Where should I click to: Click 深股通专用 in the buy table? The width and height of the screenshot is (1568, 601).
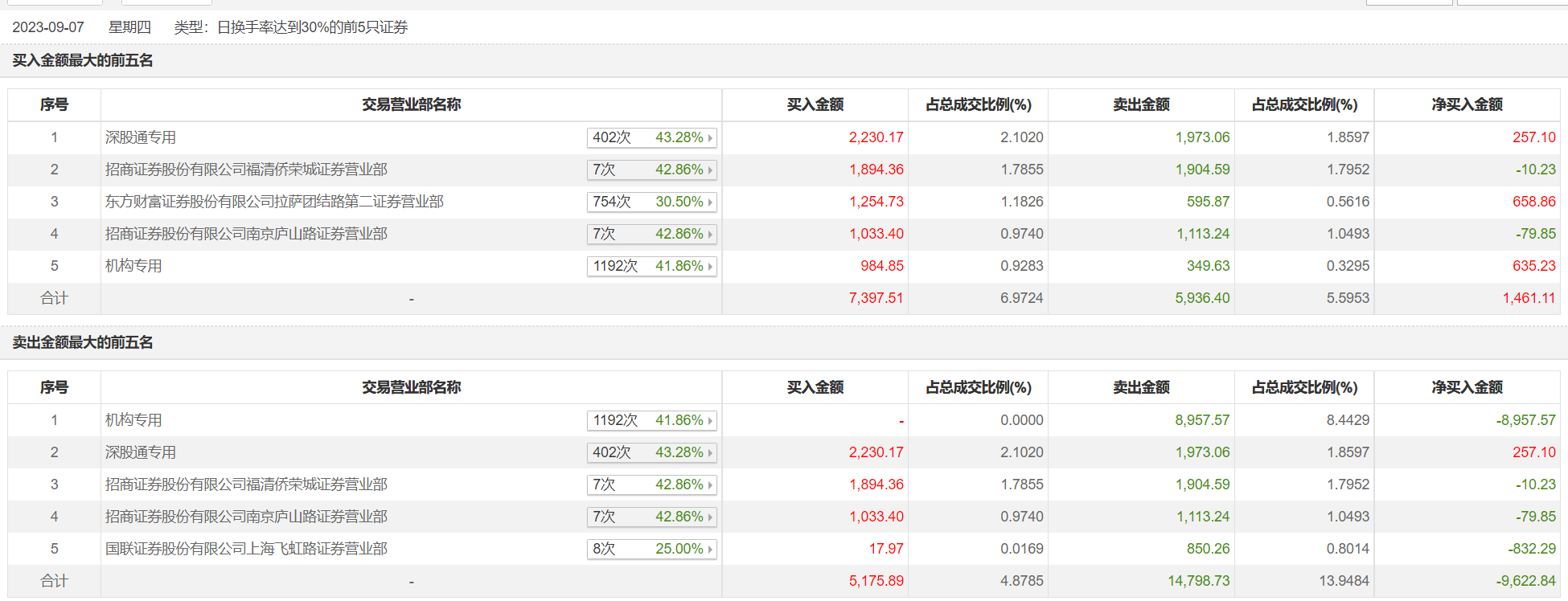(141, 137)
